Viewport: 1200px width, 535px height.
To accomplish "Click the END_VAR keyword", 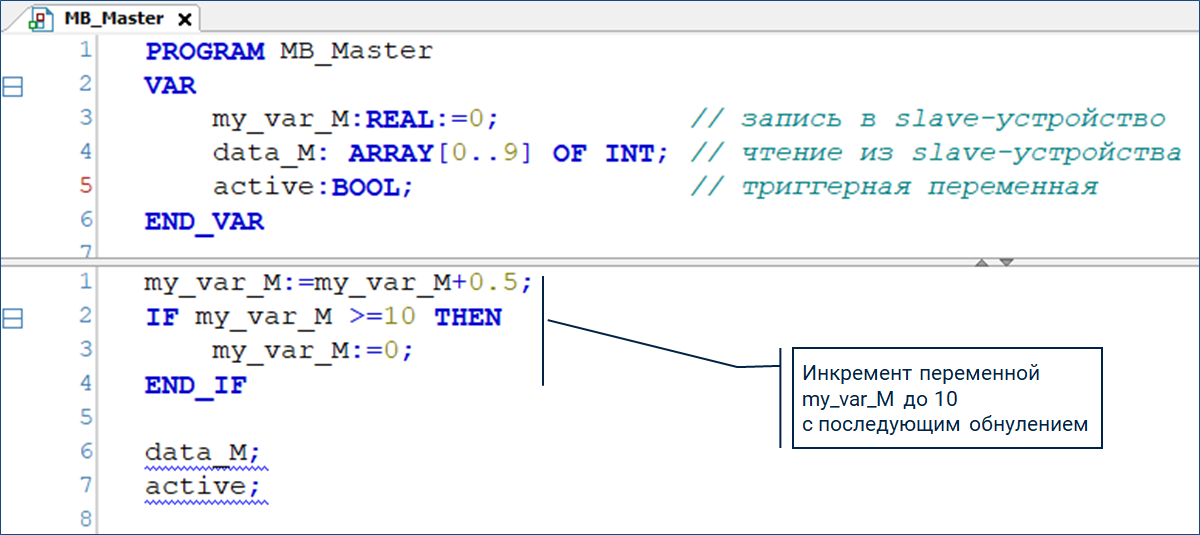I will click(204, 221).
